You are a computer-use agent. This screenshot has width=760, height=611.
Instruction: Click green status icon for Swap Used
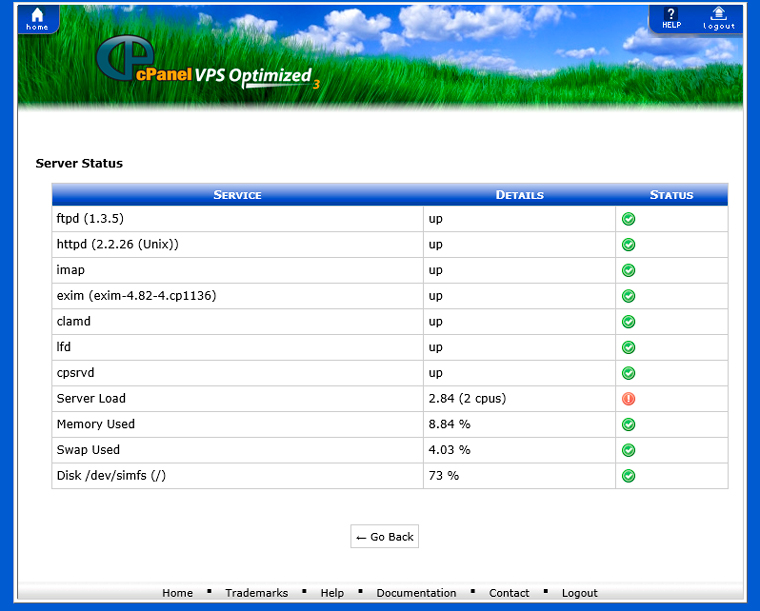[x=629, y=450]
